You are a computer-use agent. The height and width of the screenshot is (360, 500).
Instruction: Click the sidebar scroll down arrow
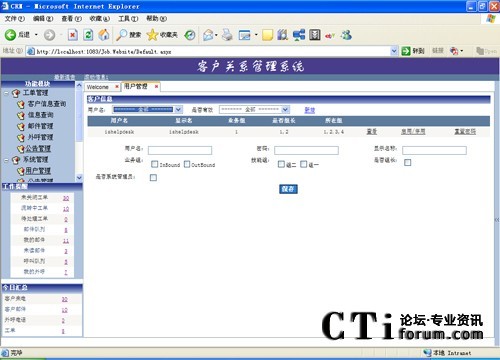tap(79, 178)
